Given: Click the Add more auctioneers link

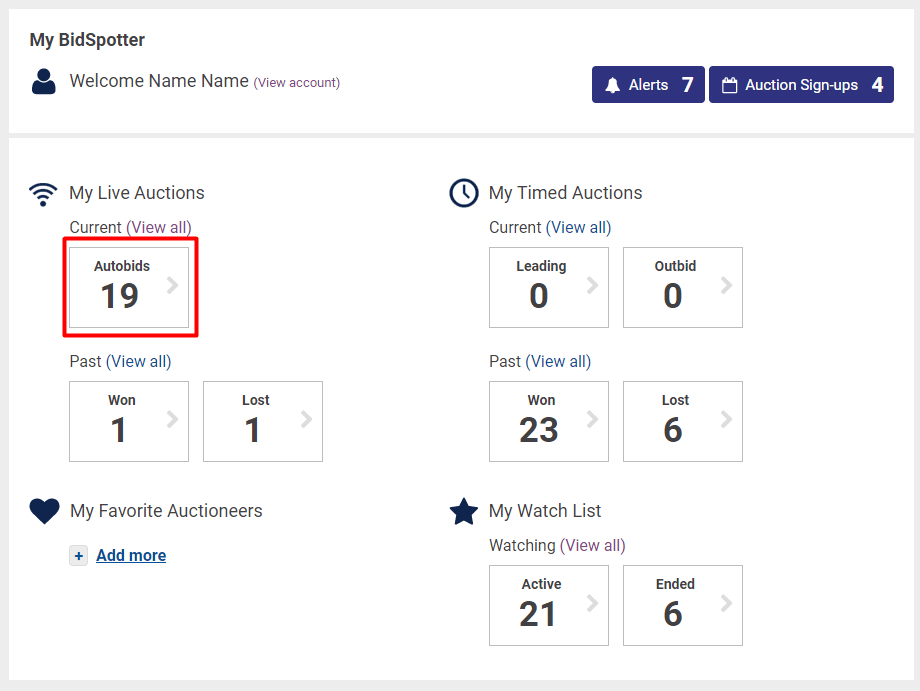Looking at the screenshot, I should (131, 556).
